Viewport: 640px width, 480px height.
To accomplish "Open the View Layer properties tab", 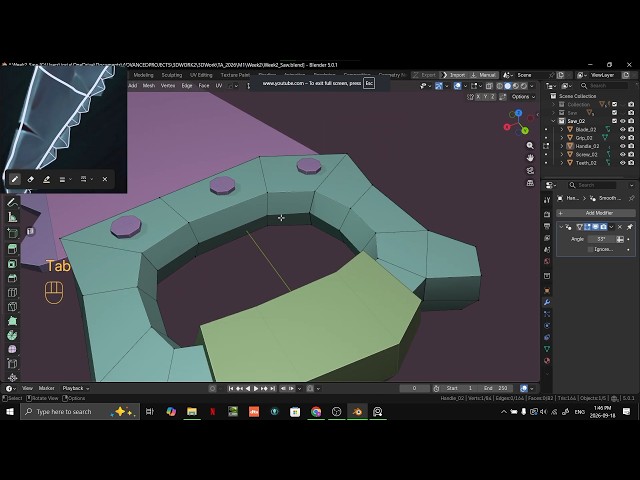I will (547, 238).
